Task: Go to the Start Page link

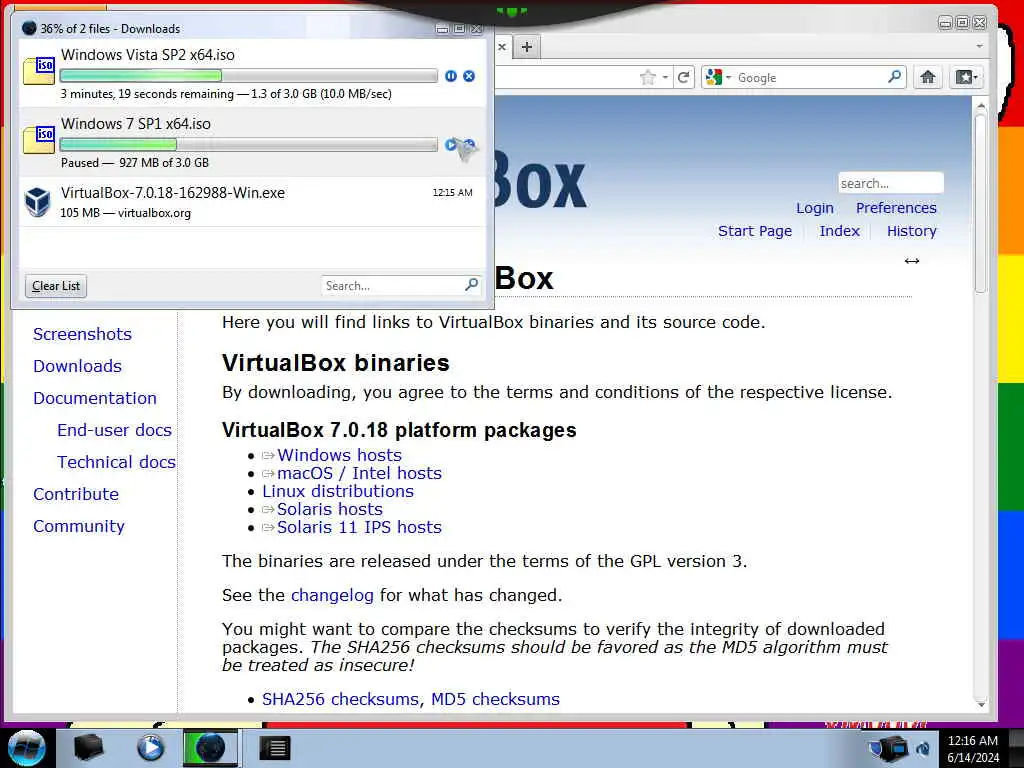Action: [755, 231]
